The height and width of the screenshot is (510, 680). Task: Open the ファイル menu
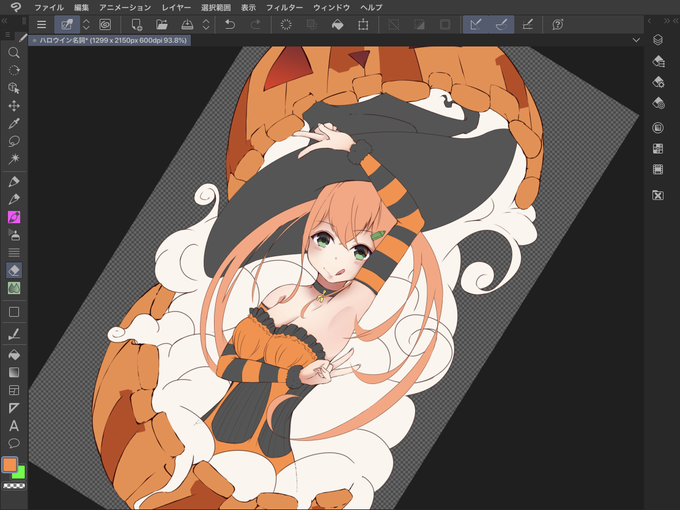(x=49, y=7)
